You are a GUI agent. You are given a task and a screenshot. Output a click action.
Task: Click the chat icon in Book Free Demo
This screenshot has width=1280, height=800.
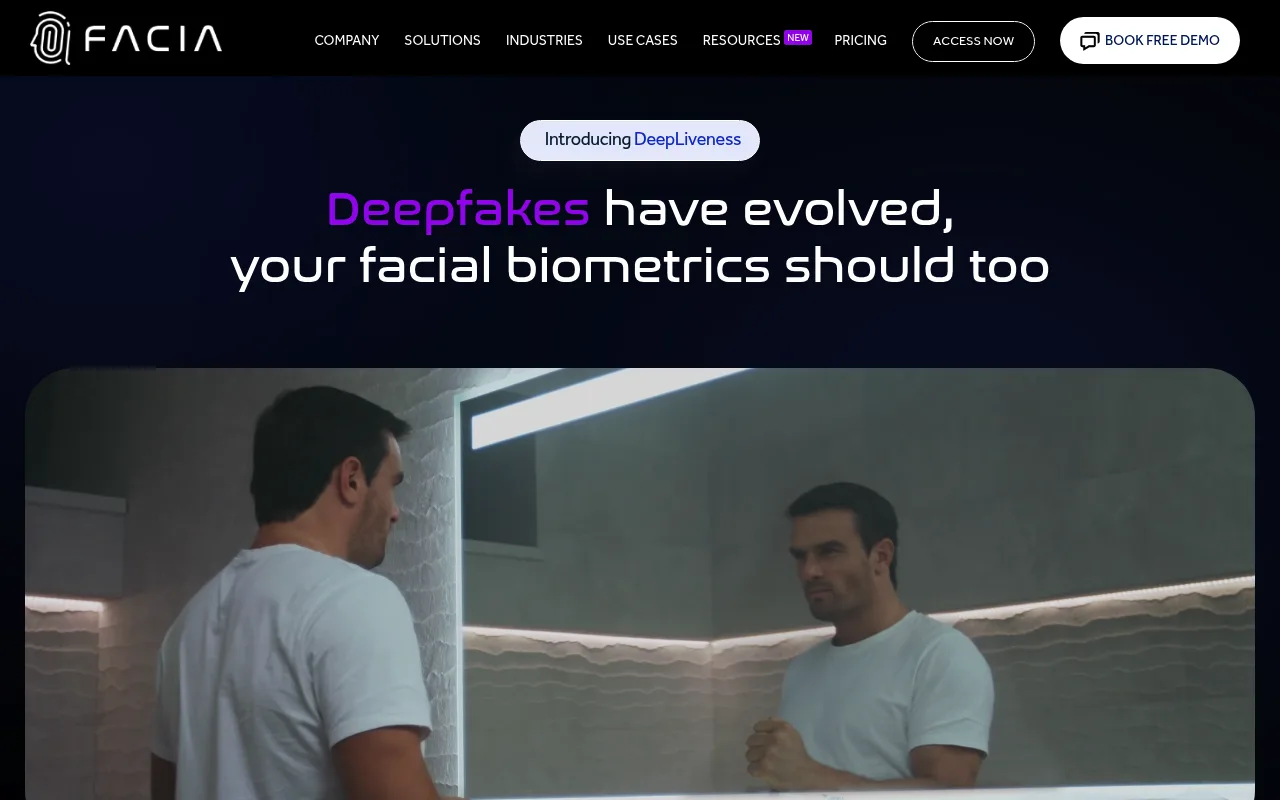click(x=1090, y=41)
